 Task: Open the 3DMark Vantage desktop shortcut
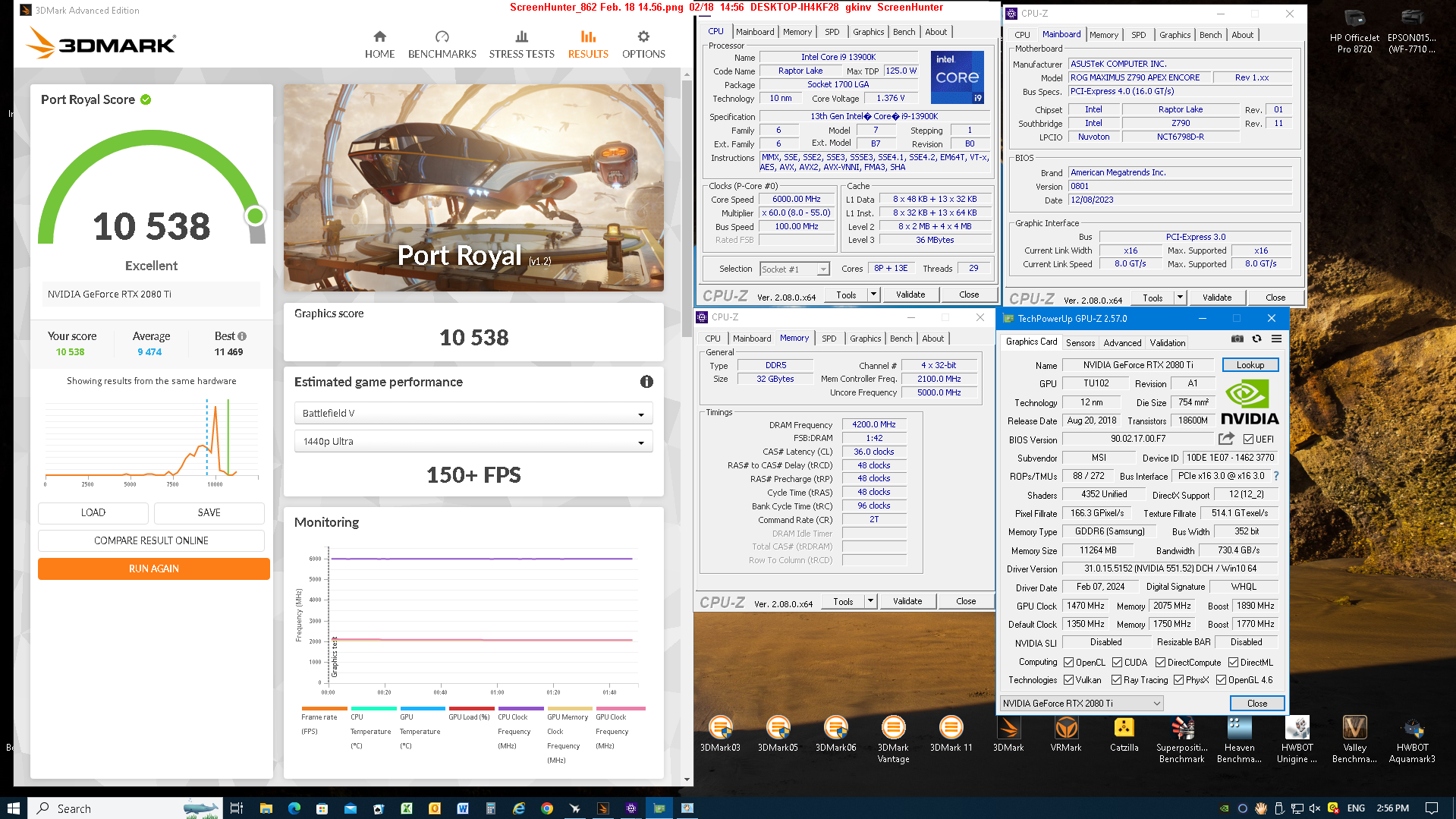pos(893,739)
